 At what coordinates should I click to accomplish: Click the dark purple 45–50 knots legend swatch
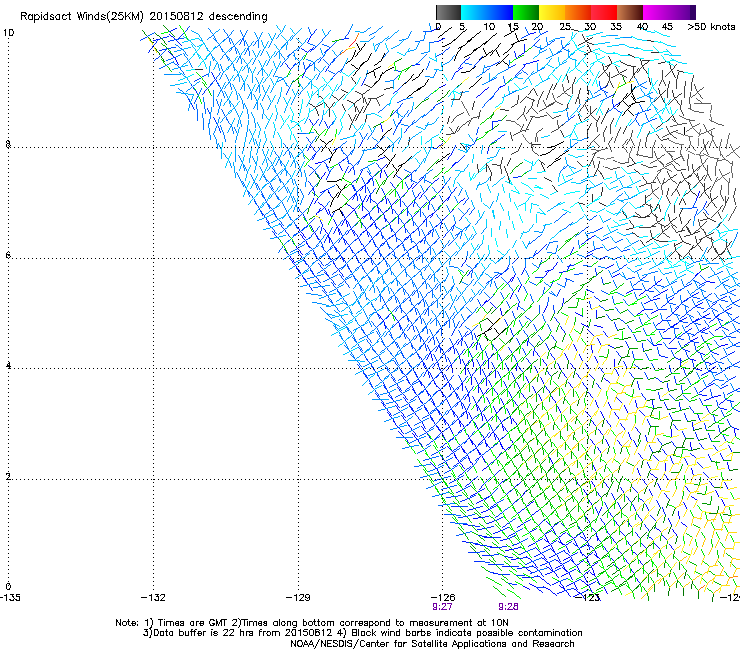[682, 12]
